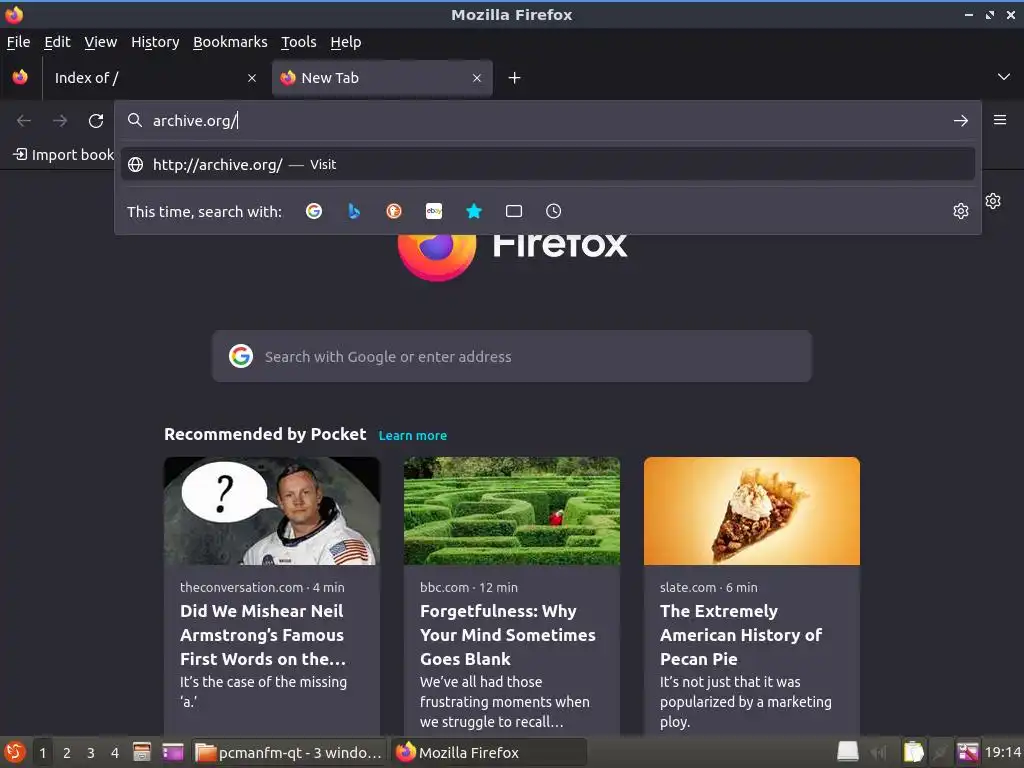Expand the list all tabs chevron

1004,77
